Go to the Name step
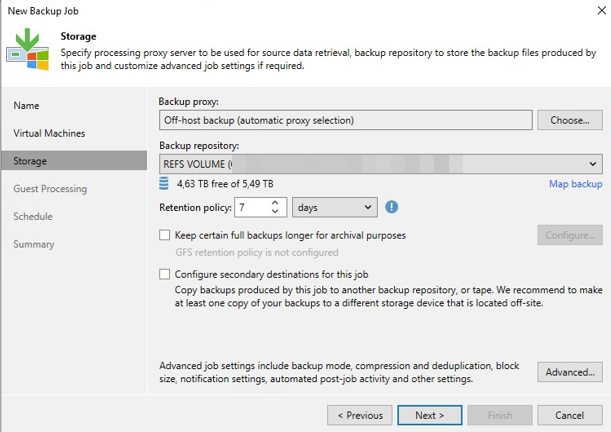The width and height of the screenshot is (611, 432). (27, 105)
